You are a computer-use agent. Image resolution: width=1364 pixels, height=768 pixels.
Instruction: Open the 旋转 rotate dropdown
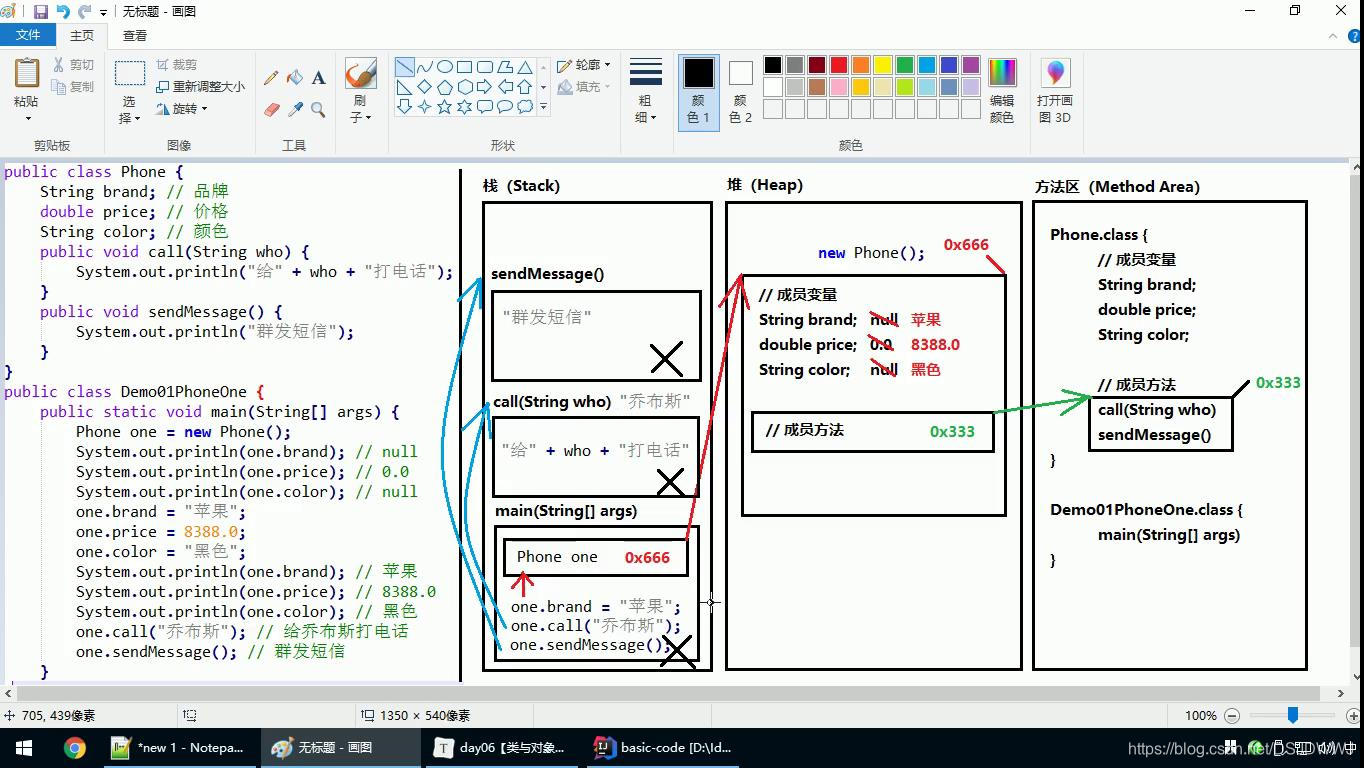click(x=183, y=109)
